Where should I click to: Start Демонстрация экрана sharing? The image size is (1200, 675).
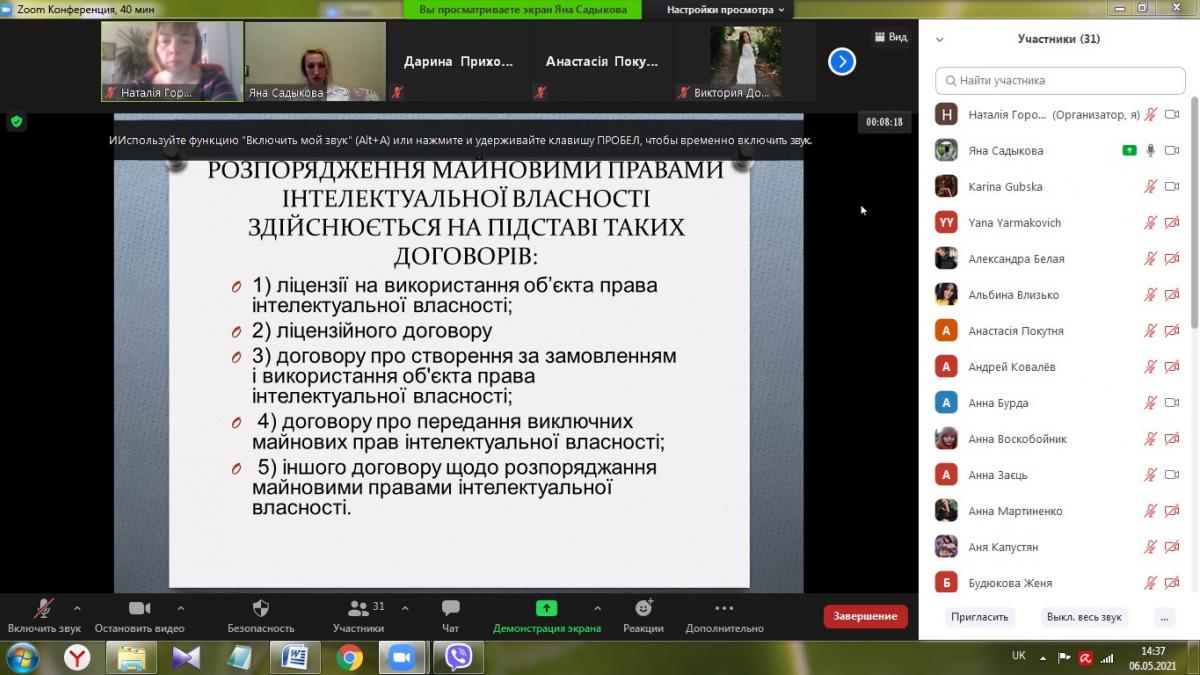pos(547,616)
